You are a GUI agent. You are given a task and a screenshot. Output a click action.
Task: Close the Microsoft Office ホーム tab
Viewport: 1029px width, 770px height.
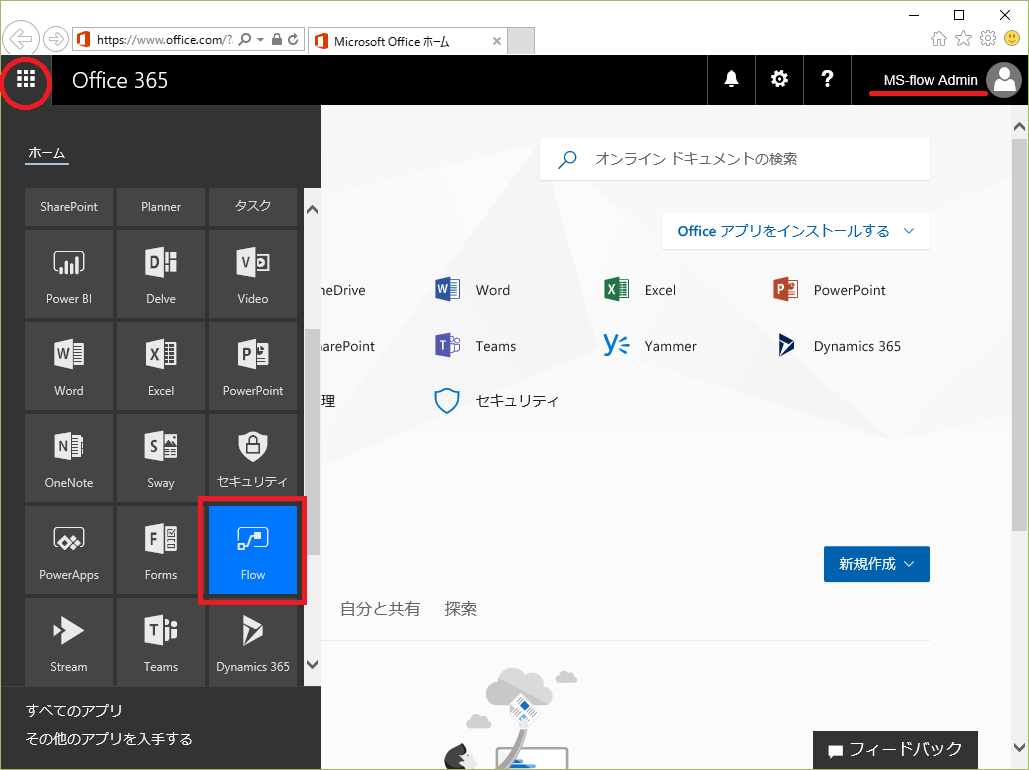pos(497,41)
